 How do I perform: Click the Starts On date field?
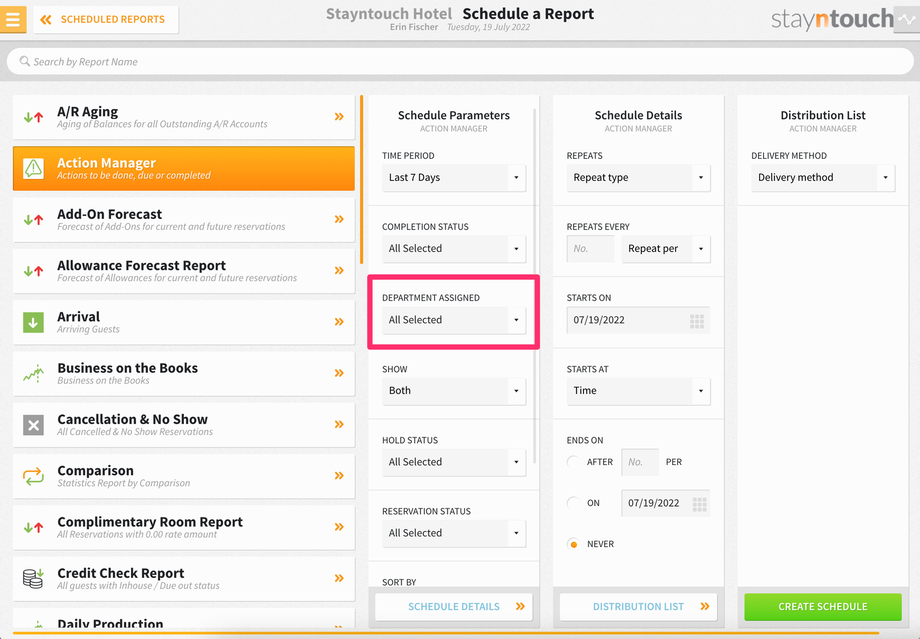tap(638, 320)
